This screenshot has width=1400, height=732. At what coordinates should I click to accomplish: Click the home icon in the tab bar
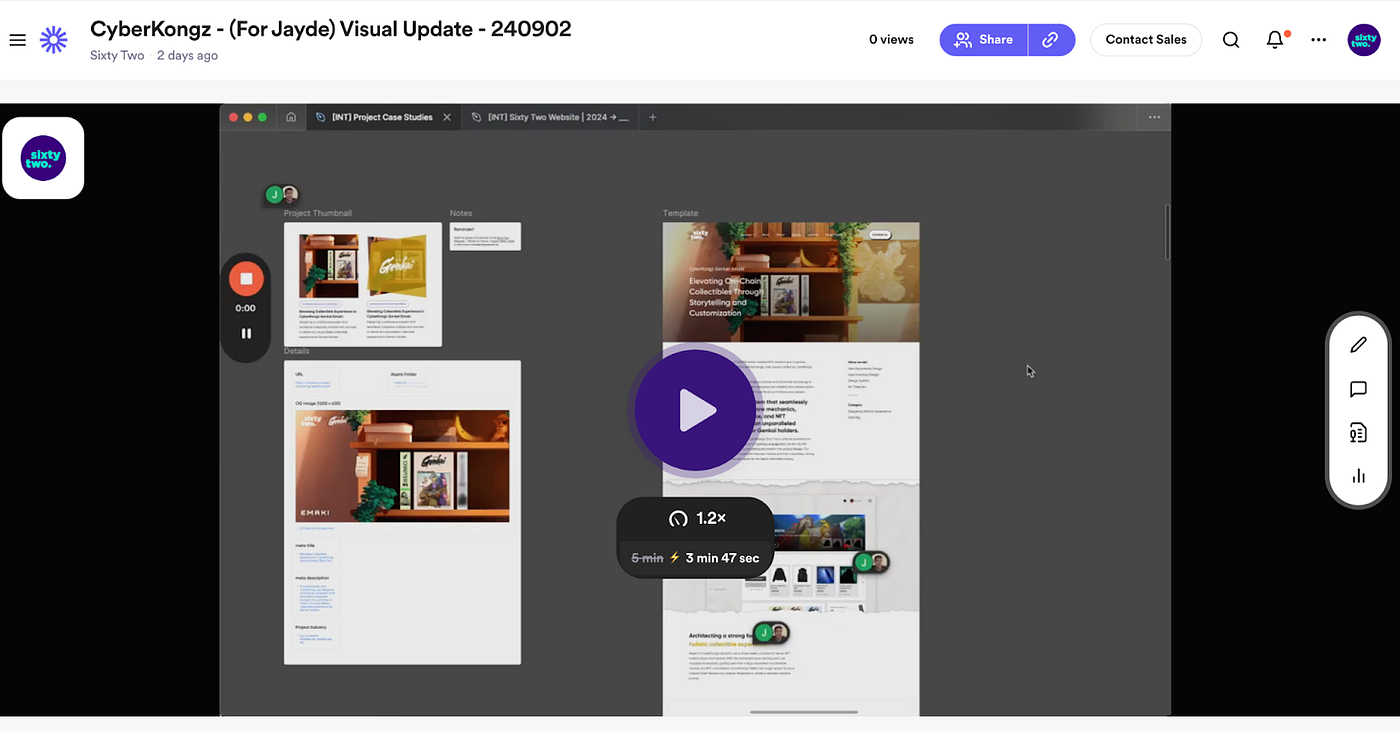pos(291,117)
